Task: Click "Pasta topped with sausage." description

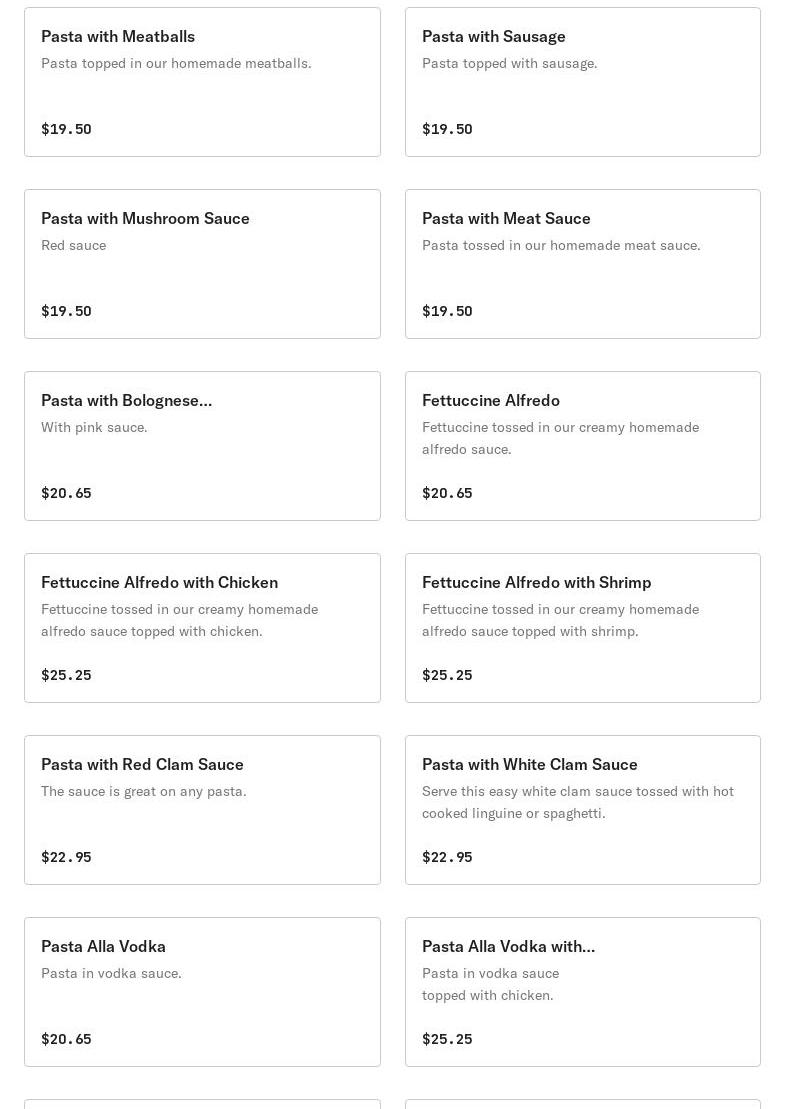Action: [509, 63]
